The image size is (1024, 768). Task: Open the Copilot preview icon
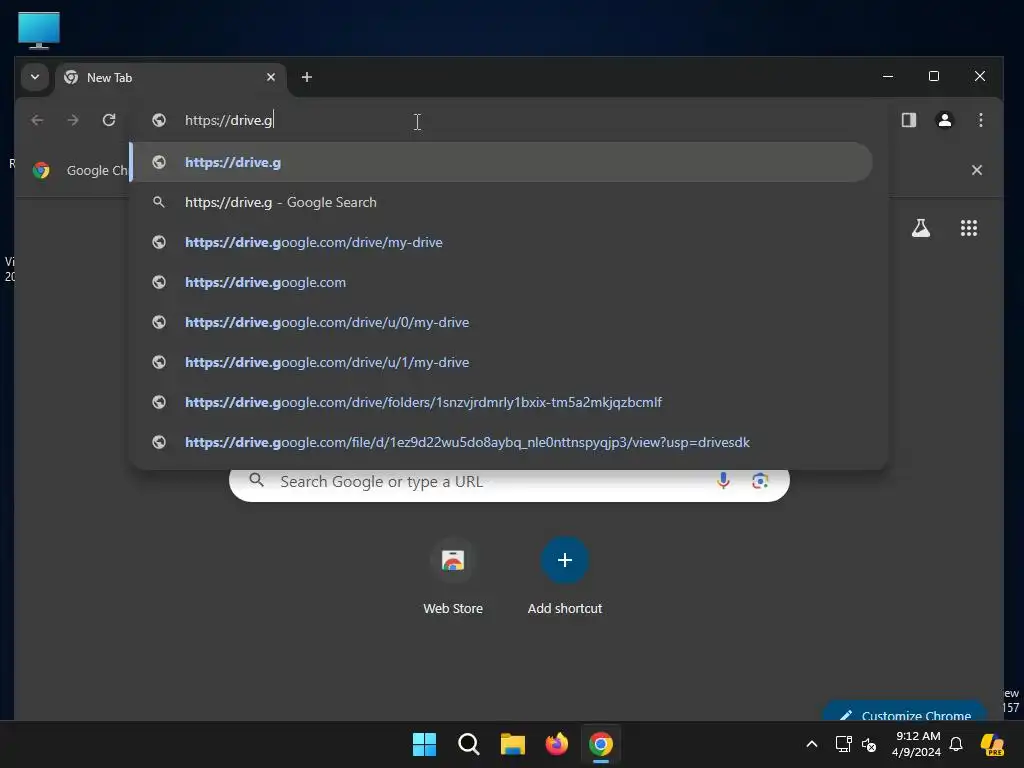[x=992, y=744]
